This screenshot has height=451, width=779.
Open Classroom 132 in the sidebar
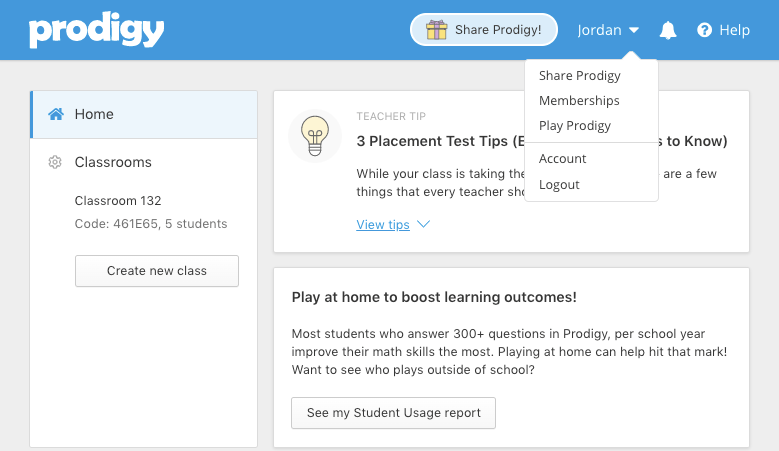click(118, 201)
